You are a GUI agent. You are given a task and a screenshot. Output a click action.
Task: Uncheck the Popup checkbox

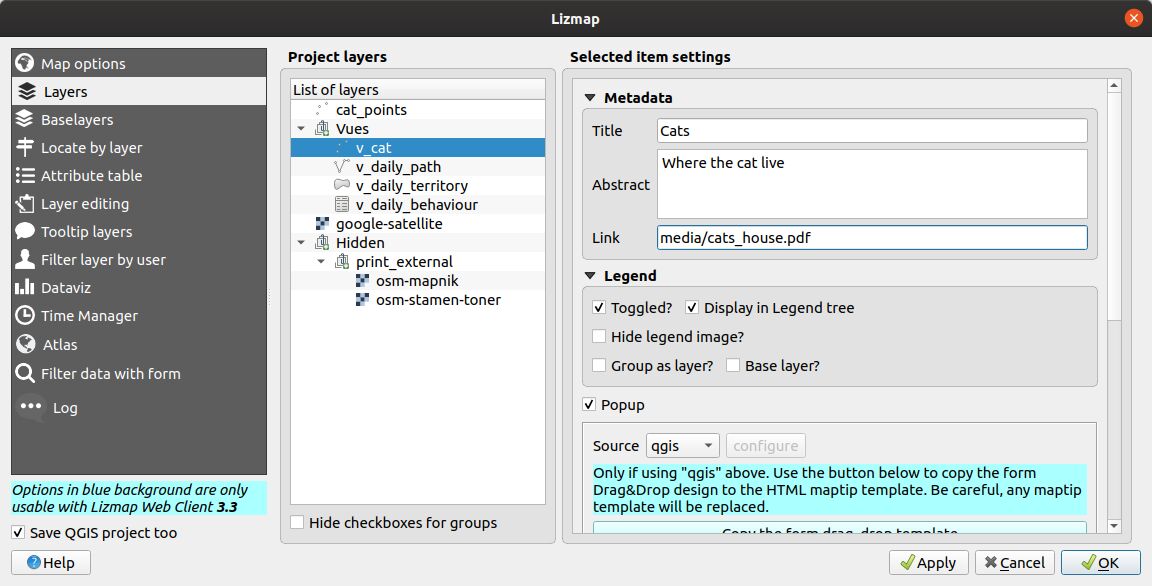tap(589, 405)
